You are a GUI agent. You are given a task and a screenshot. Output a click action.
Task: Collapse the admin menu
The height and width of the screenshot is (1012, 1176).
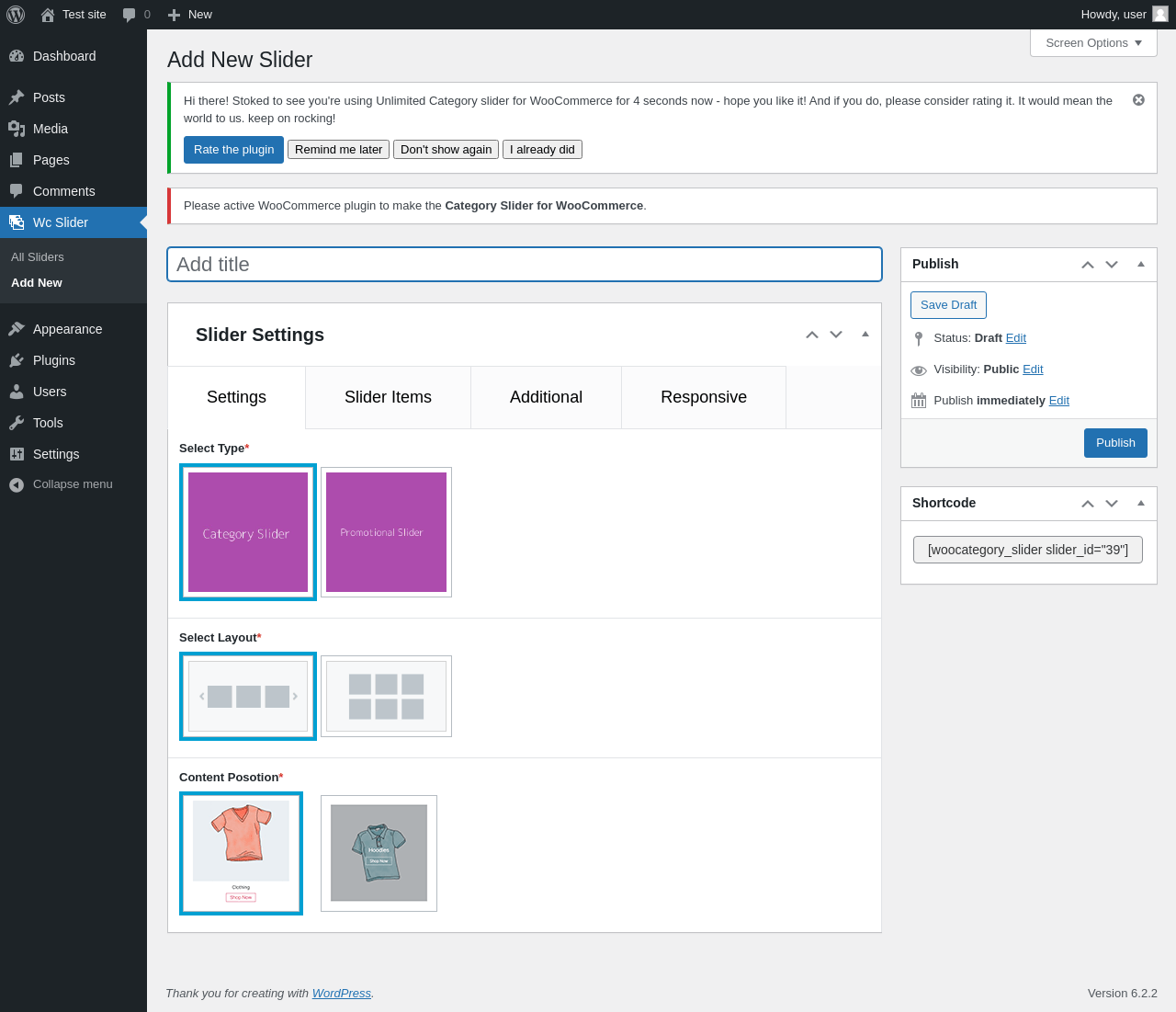click(73, 484)
